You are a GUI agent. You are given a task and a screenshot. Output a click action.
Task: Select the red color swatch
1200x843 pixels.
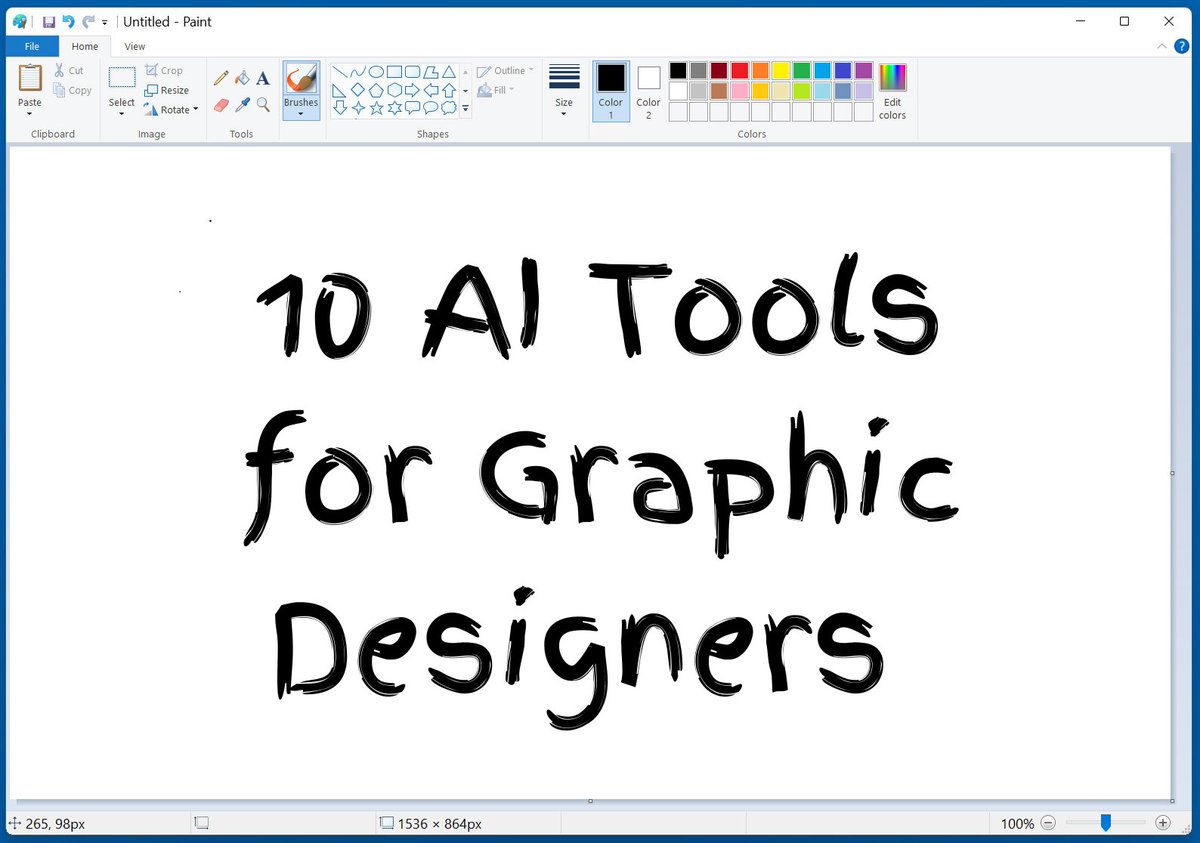[x=739, y=70]
